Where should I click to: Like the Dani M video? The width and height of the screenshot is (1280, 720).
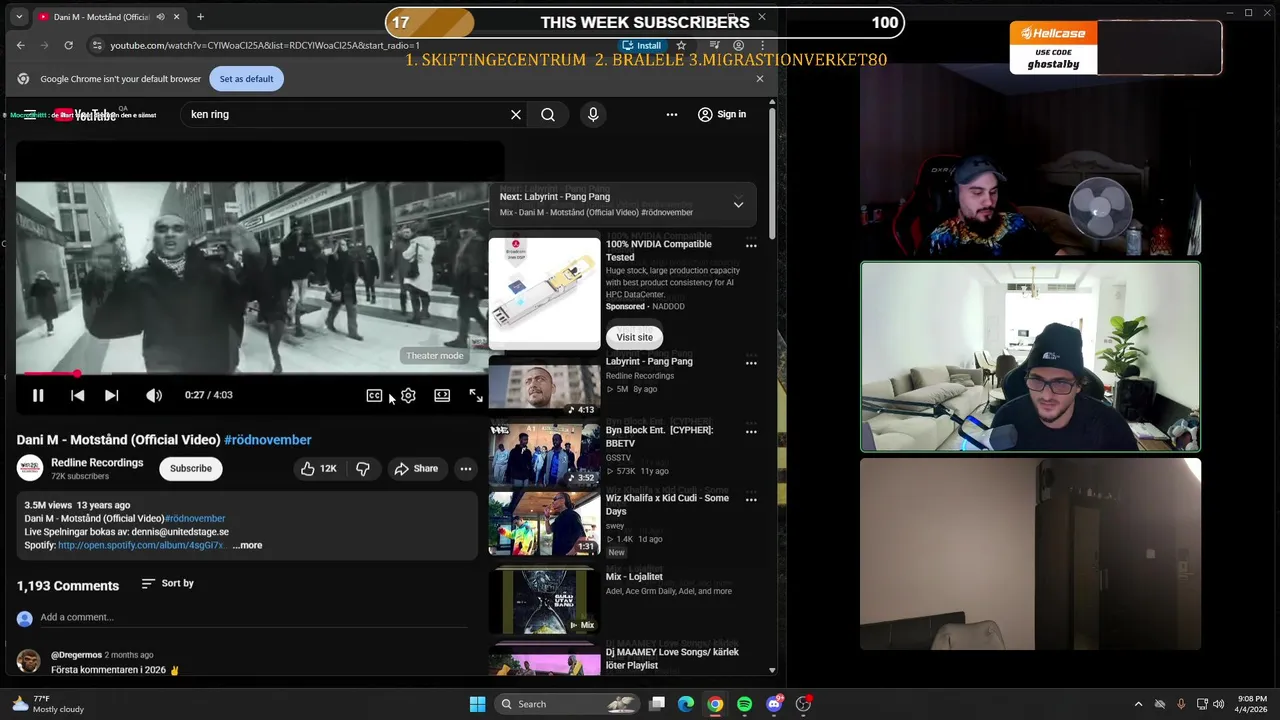coord(319,468)
